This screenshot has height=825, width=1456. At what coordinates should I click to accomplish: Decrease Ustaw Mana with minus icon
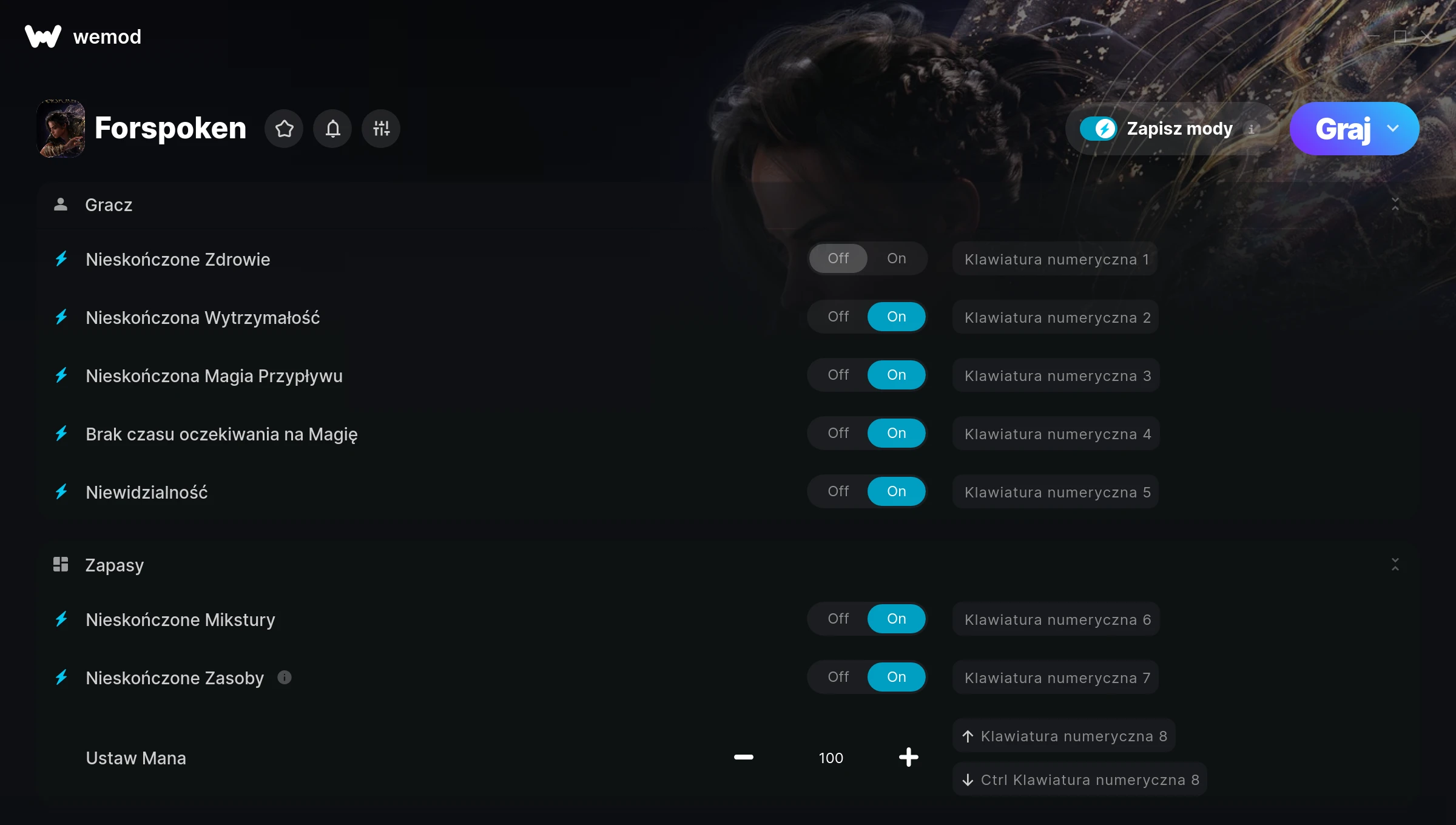point(744,757)
